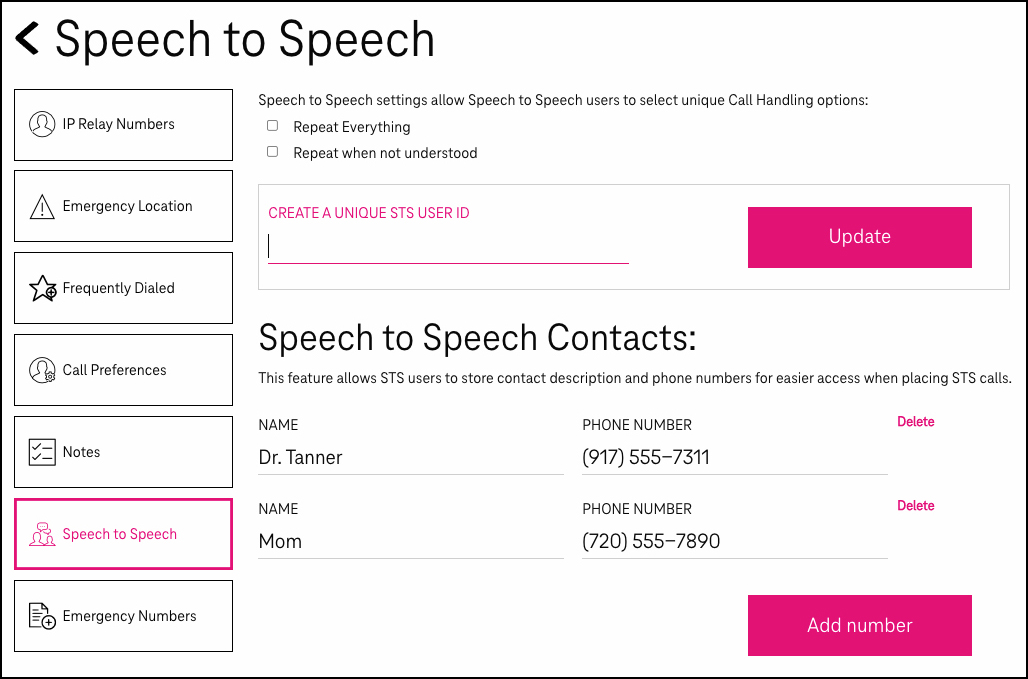Click the IP Relay Numbers phone icon
1028x679 pixels.
pos(42,123)
